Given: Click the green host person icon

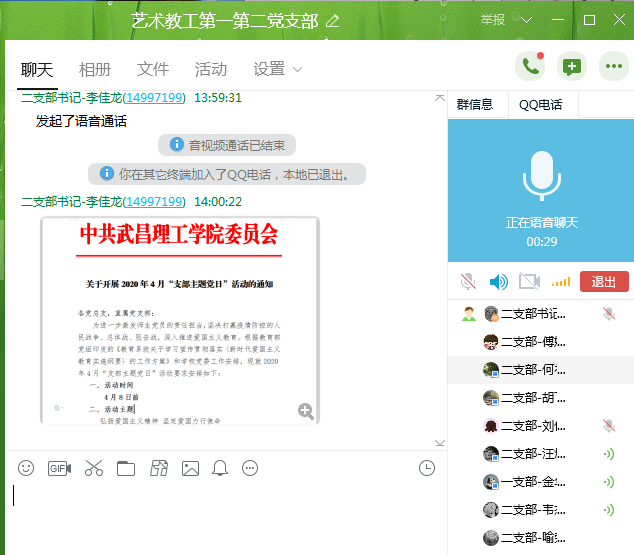Looking at the screenshot, I should click(x=469, y=314).
